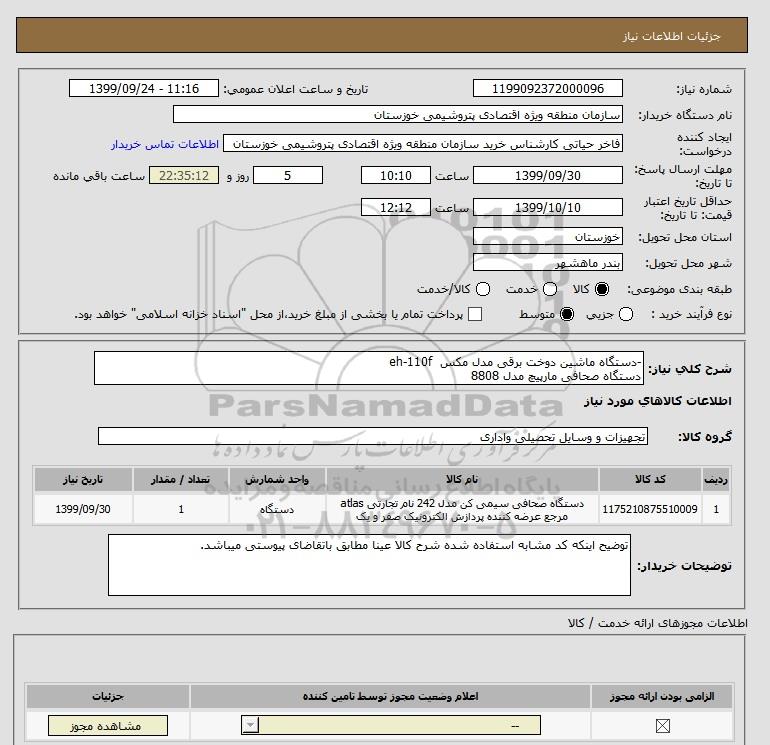Image resolution: width=770 pixels, height=745 pixels.
Task: Click the price validity date 1399/10/10 field
Action: pos(548,207)
